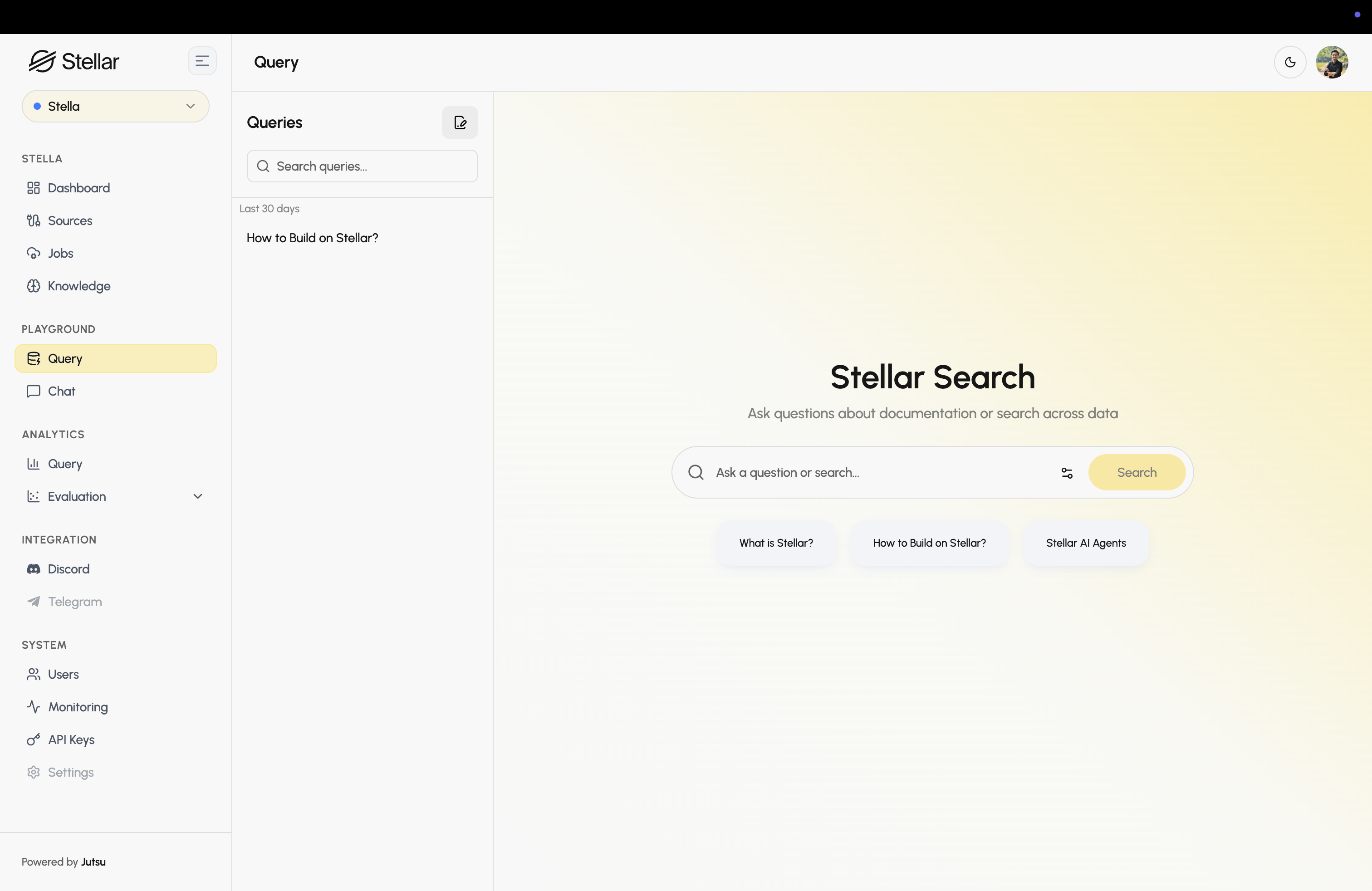Open Monitoring in System section
This screenshot has width=1372, height=891.
(x=77, y=706)
